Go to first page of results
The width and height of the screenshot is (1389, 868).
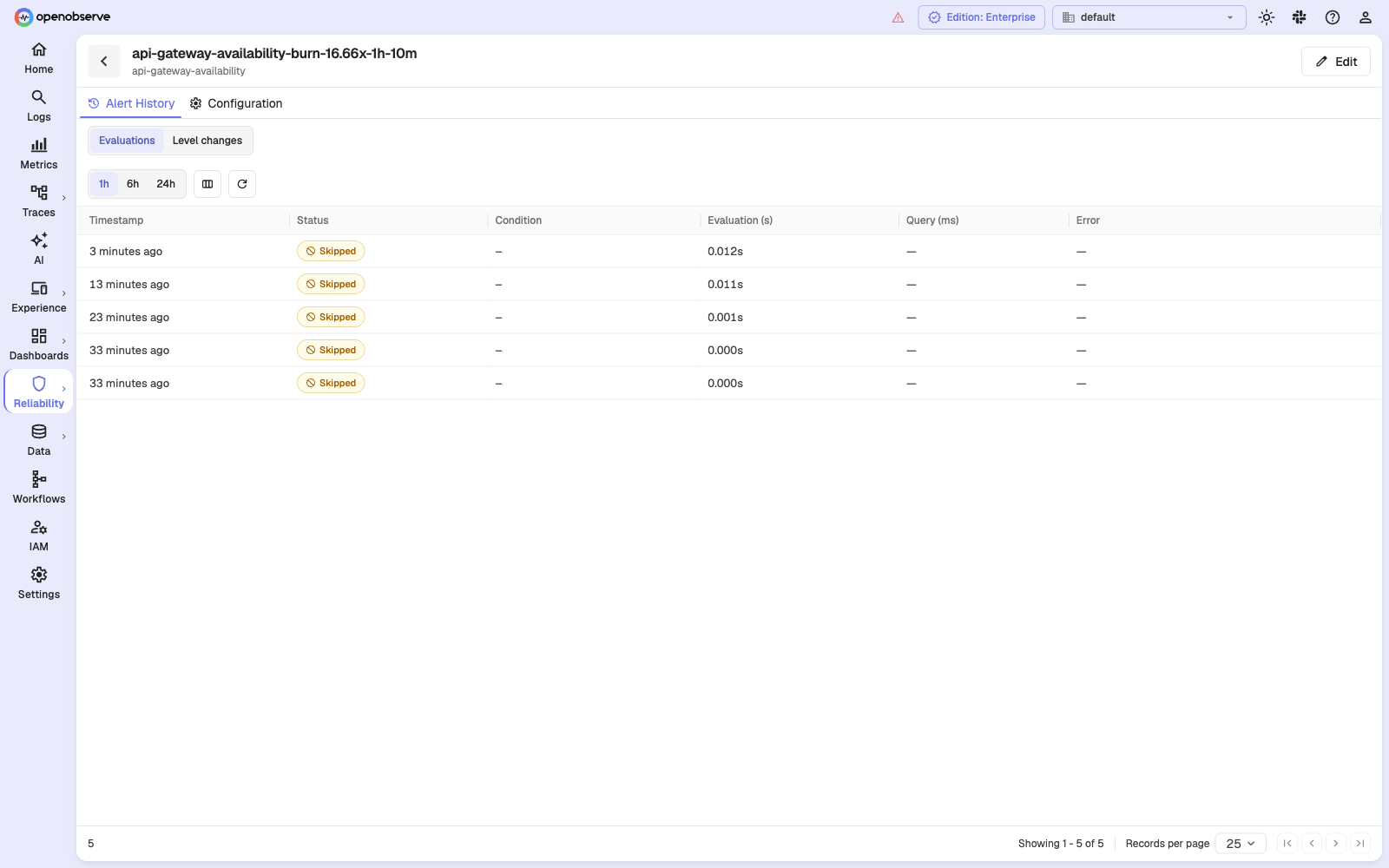click(1287, 844)
